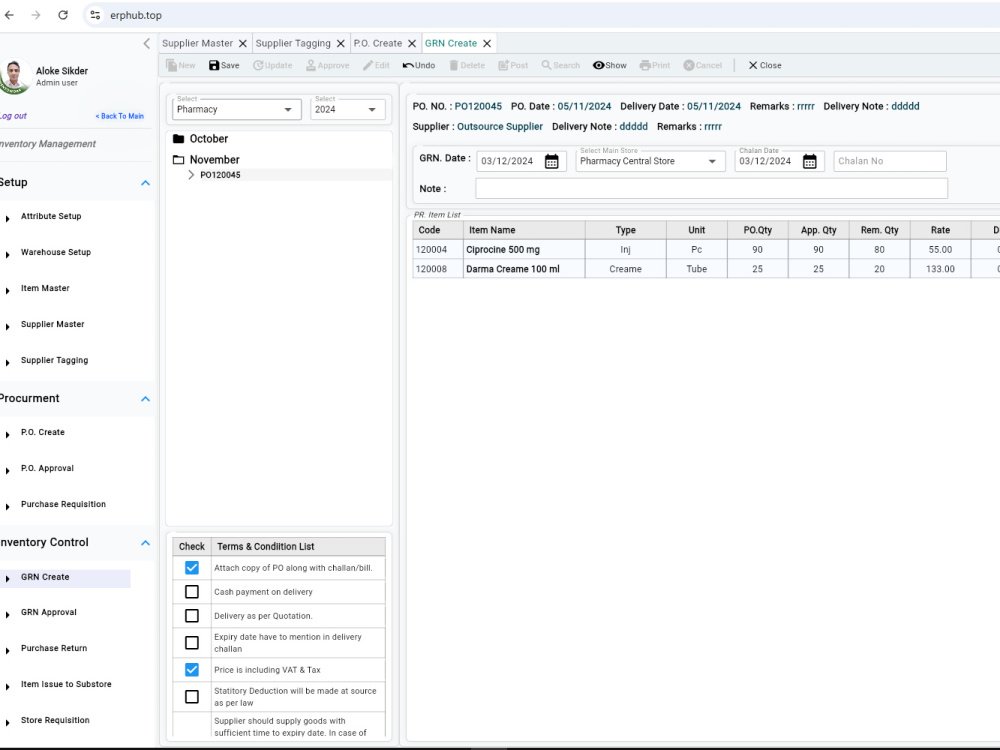Click the November open folder icon
Viewport: 1000px width, 750px height.
pyautogui.click(x=179, y=159)
